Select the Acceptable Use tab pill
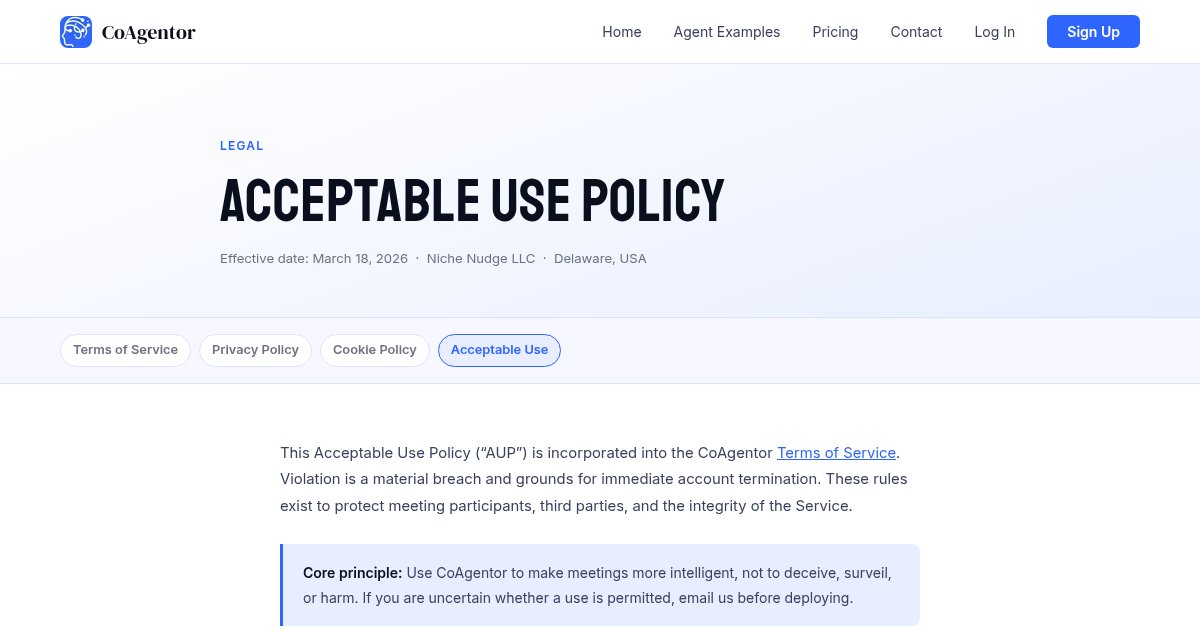The width and height of the screenshot is (1200, 630). [x=499, y=350]
